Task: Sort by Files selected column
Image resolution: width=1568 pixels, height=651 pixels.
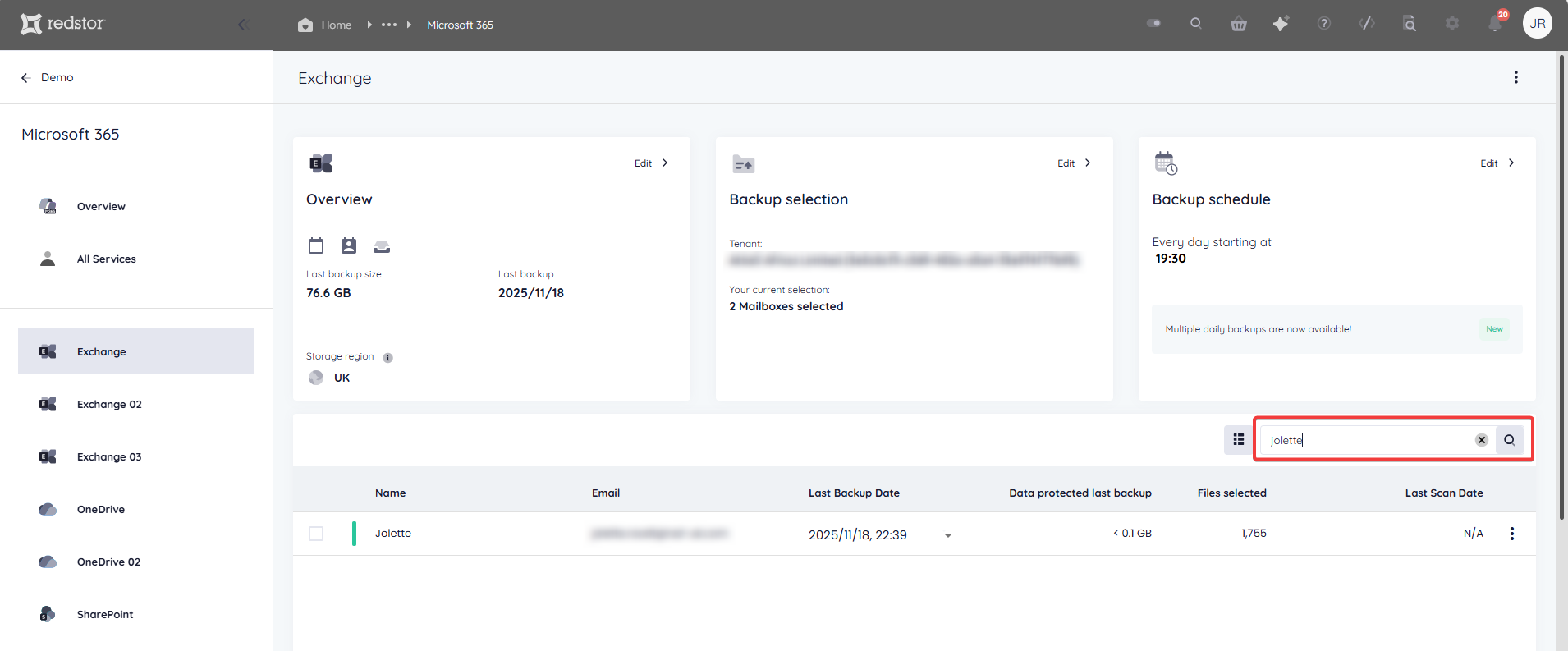Action: point(1231,493)
